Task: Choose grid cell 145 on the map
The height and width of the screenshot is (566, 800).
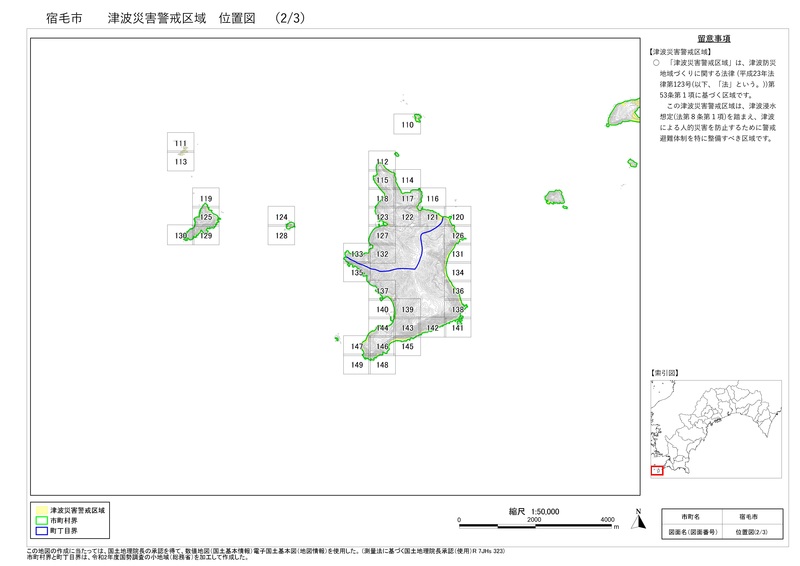Action: click(407, 345)
